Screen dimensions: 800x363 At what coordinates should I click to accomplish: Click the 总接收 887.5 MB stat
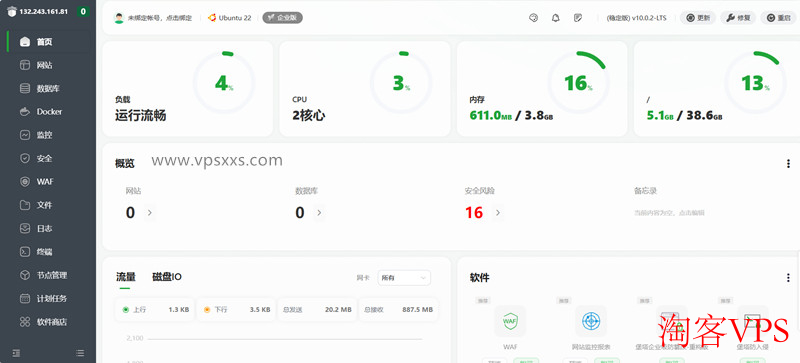point(398,309)
